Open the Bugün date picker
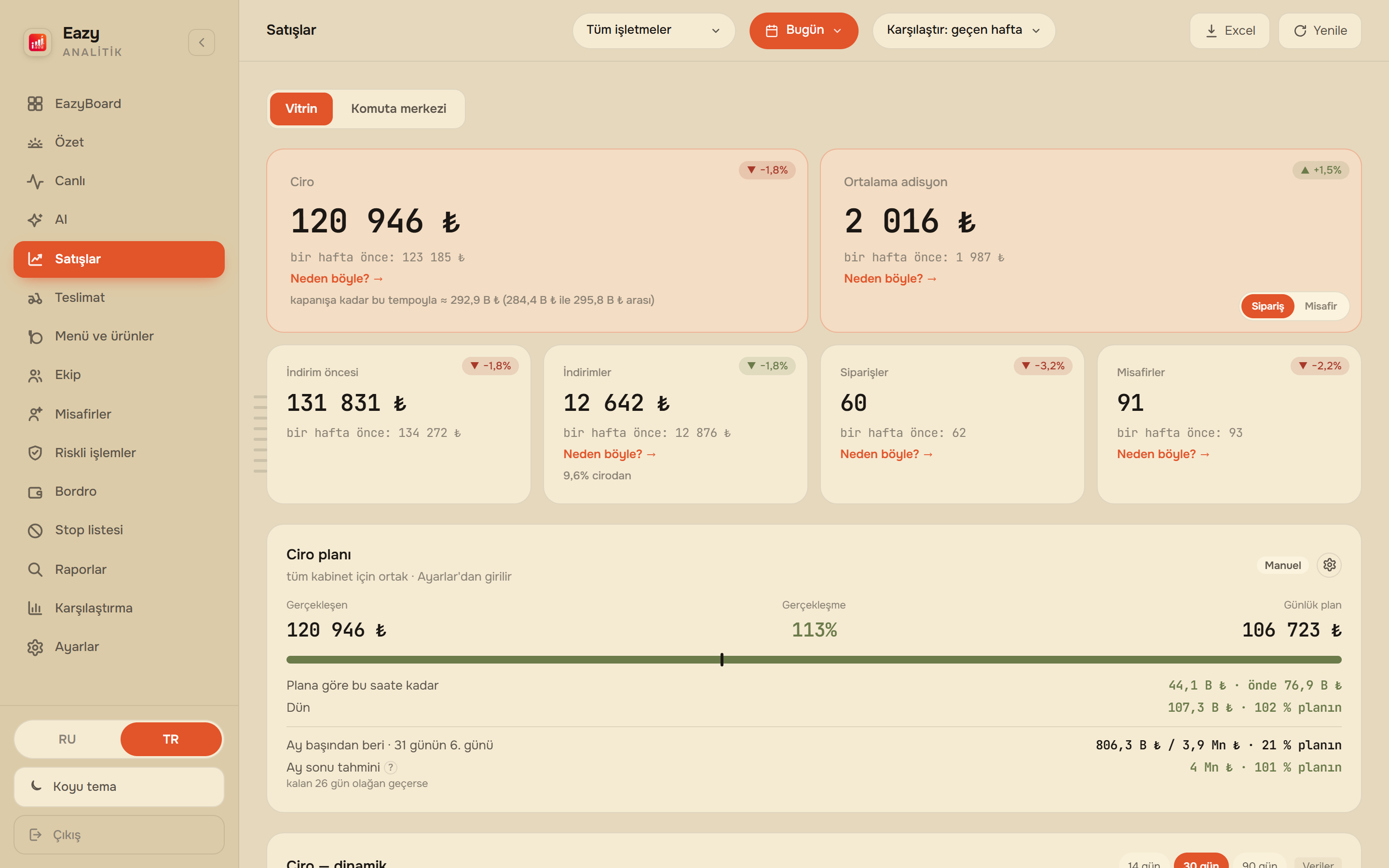 [x=803, y=30]
